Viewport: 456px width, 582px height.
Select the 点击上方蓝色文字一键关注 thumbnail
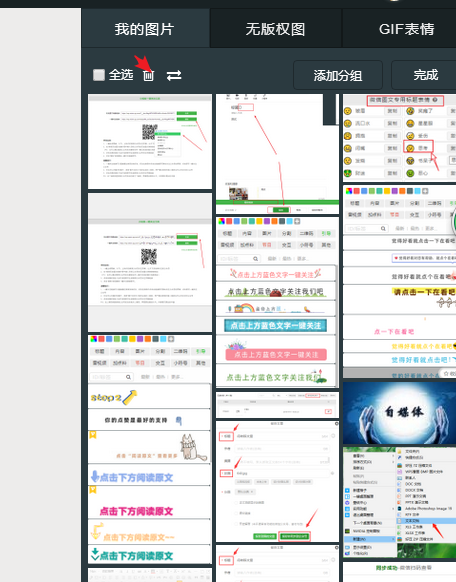(278, 303)
